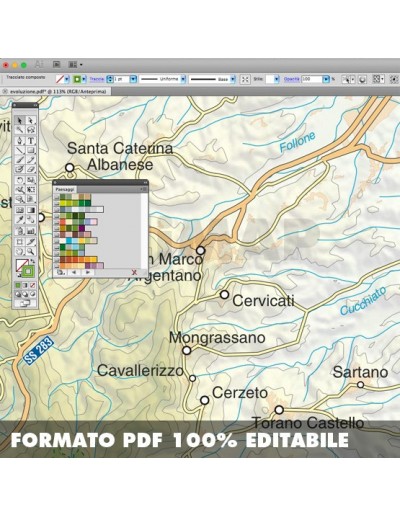Select the Shape Builder tool
The width and height of the screenshot is (400, 517).
coord(20,199)
